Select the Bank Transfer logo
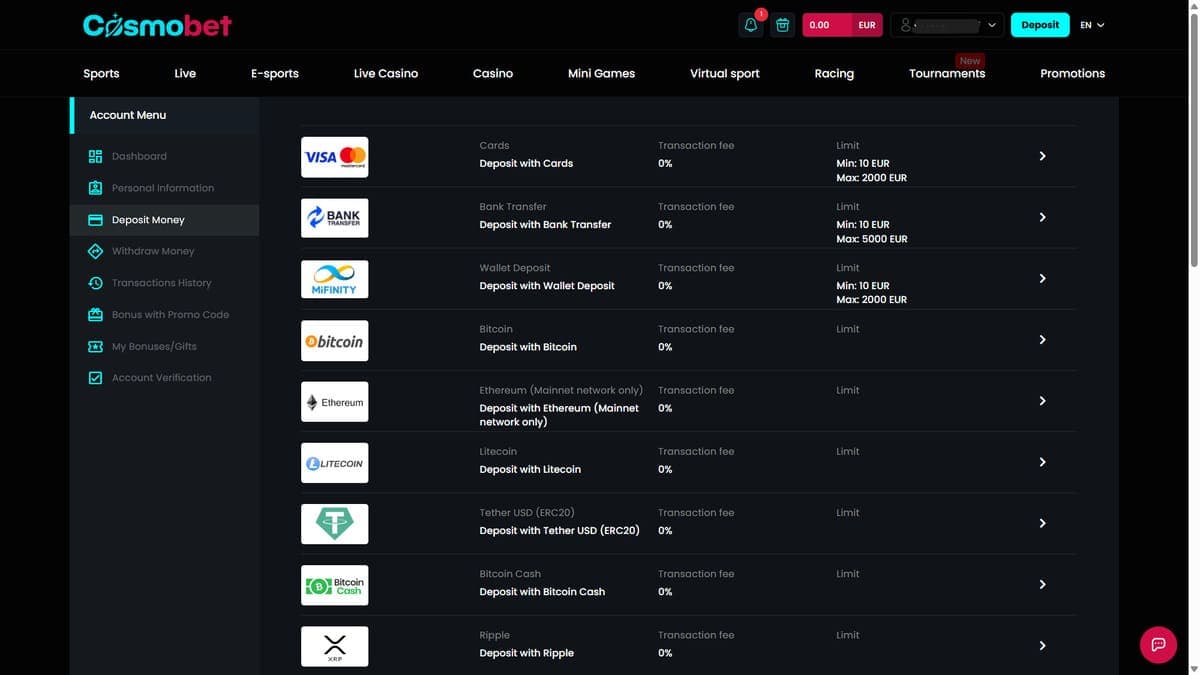This screenshot has height=675, width=1200. pyautogui.click(x=335, y=218)
